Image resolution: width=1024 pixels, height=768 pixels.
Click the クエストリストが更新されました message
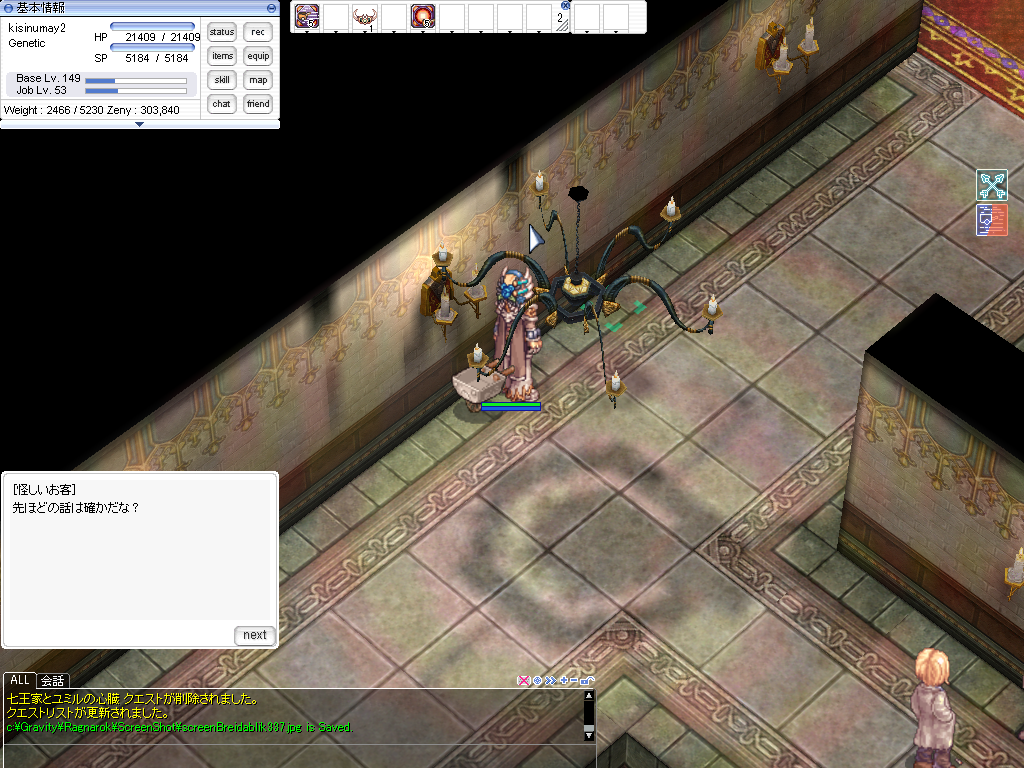(88, 713)
